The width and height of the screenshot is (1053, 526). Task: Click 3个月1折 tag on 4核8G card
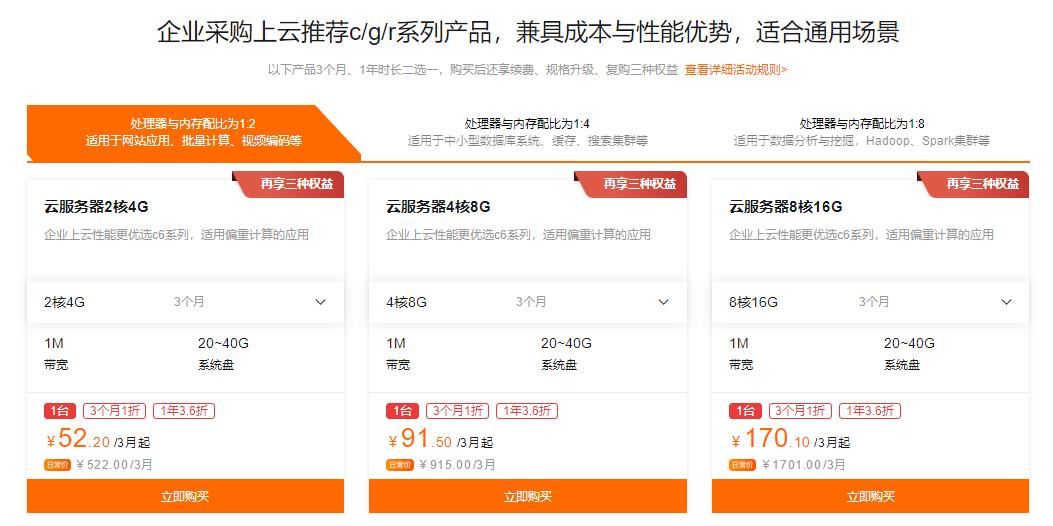pyautogui.click(x=457, y=411)
